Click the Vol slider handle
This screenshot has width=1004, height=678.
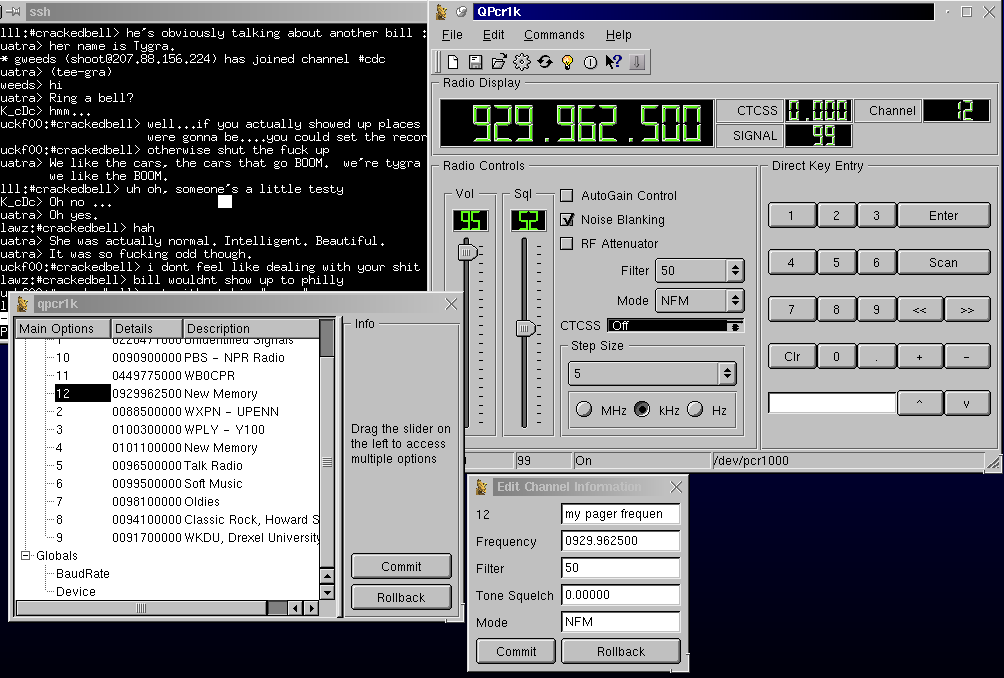tap(466, 253)
